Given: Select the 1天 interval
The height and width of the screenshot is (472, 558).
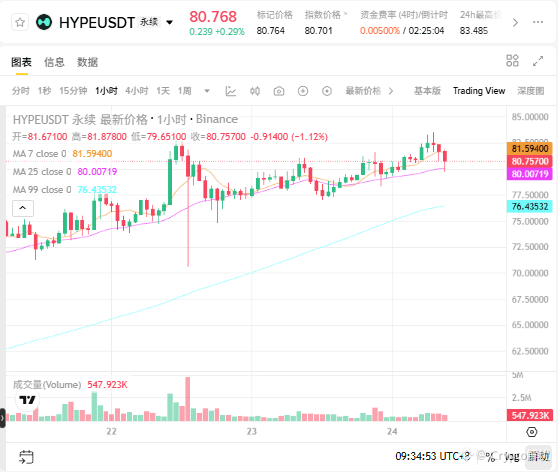Looking at the screenshot, I should (163, 91).
